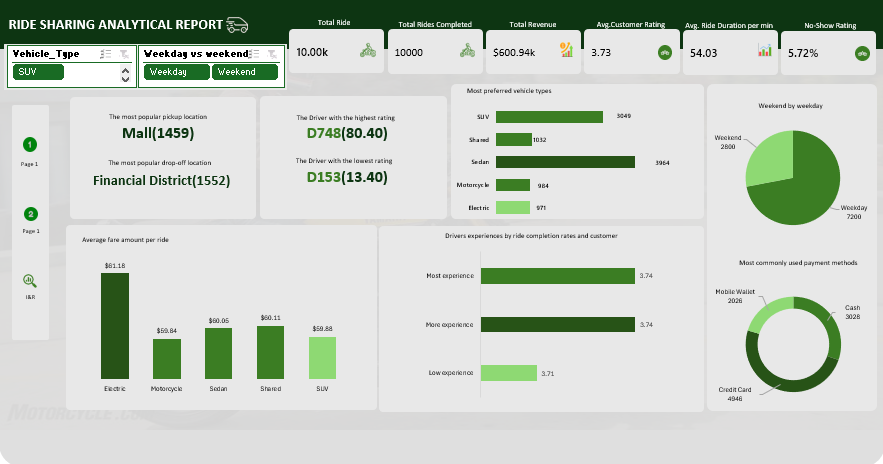The width and height of the screenshot is (883, 464).
Task: Click the Total Revenue value $600.94k
Action: (x=514, y=52)
